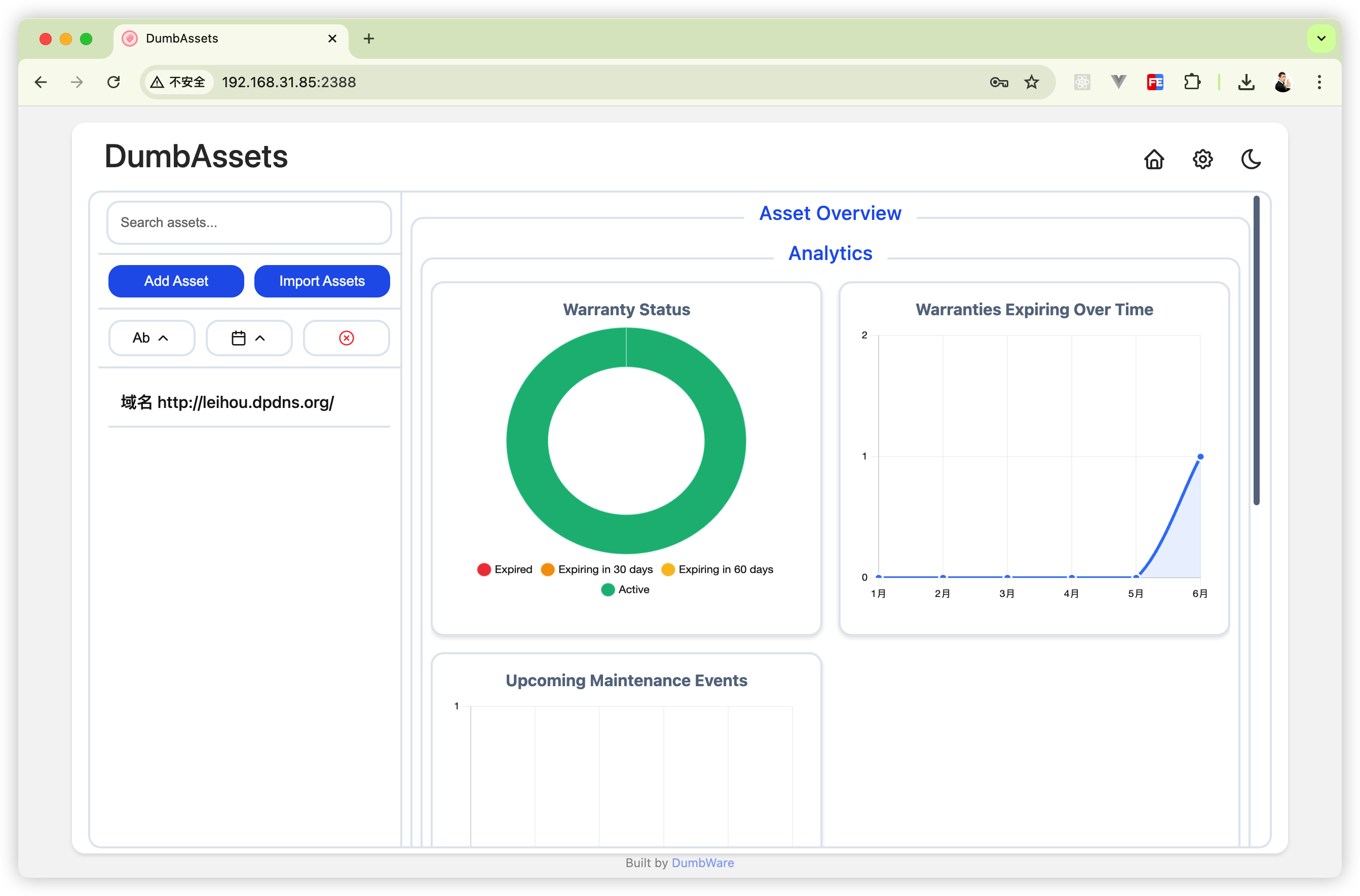This screenshot has height=896, width=1360.
Task: Go to the DumbAssets home icon
Action: point(1154,159)
